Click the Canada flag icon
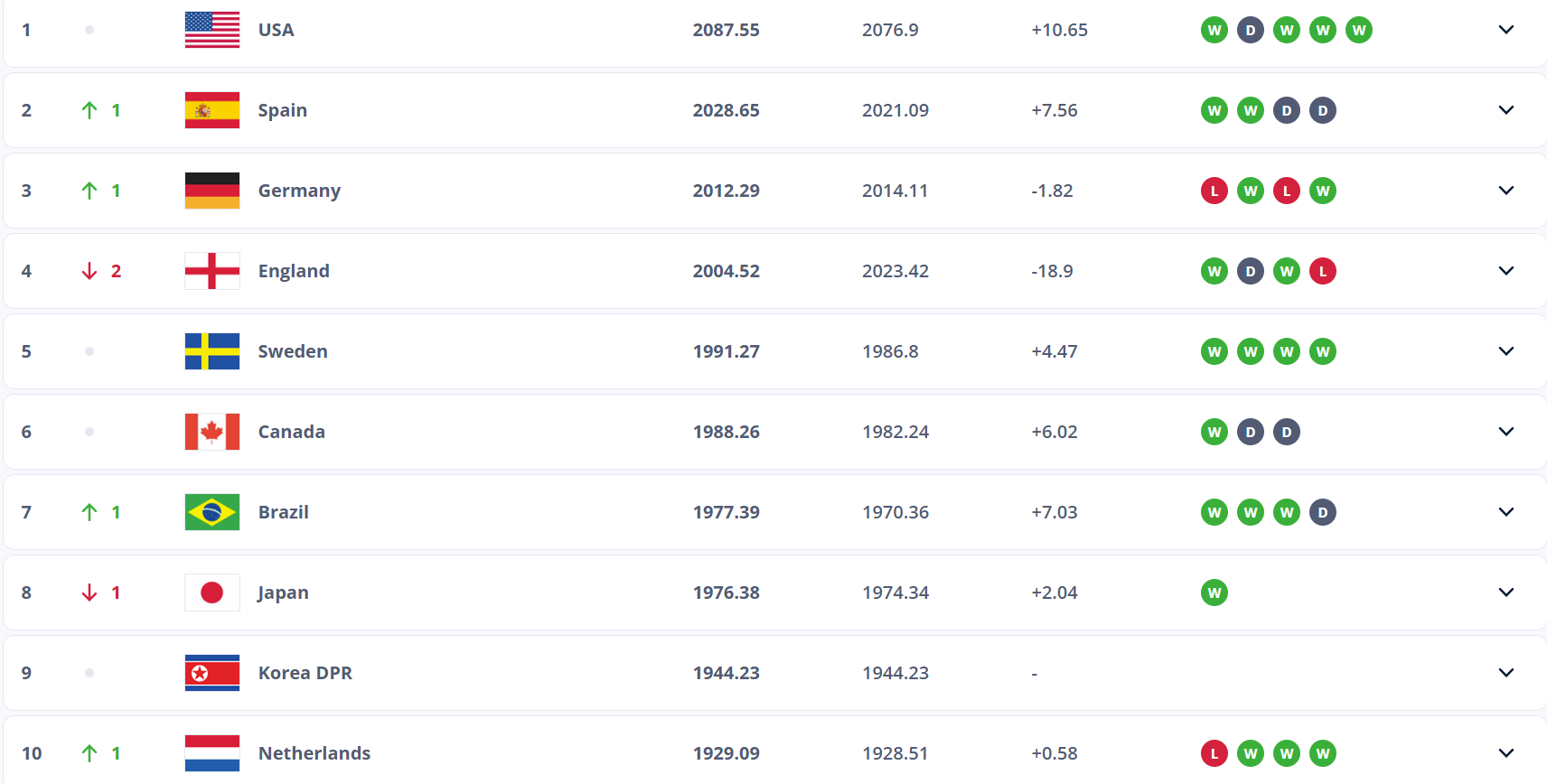Screen dimensions: 1547x784 click(x=212, y=432)
